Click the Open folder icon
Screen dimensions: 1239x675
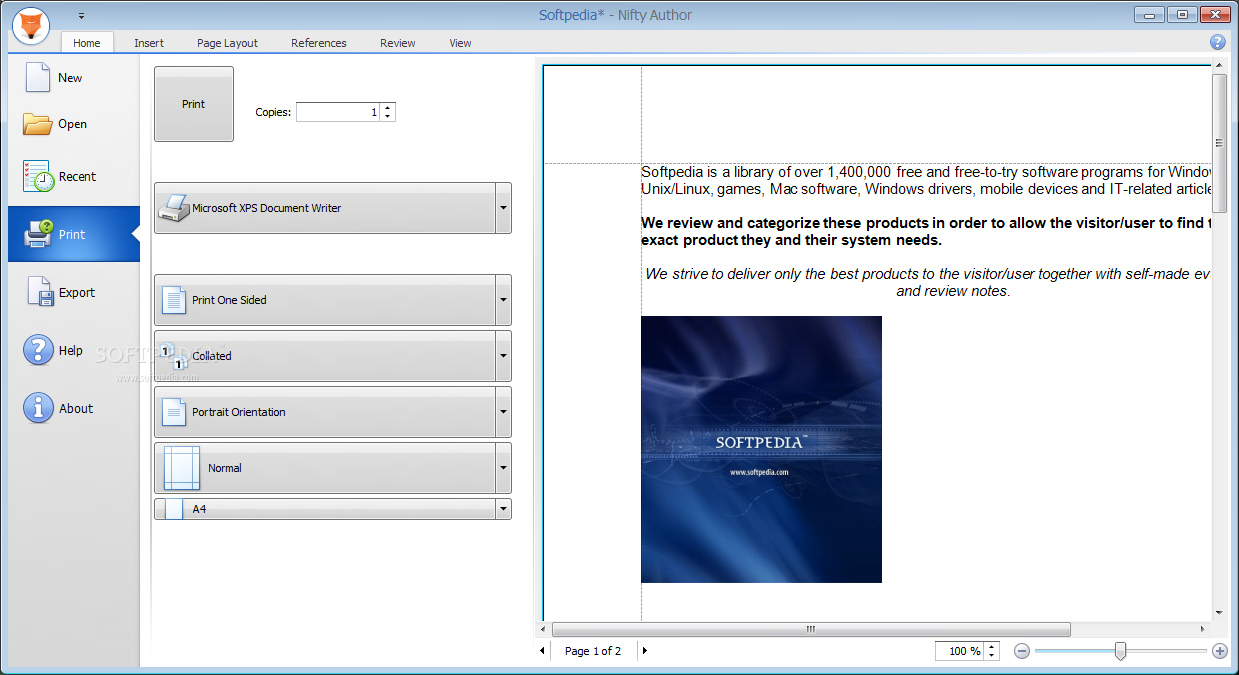(37, 124)
